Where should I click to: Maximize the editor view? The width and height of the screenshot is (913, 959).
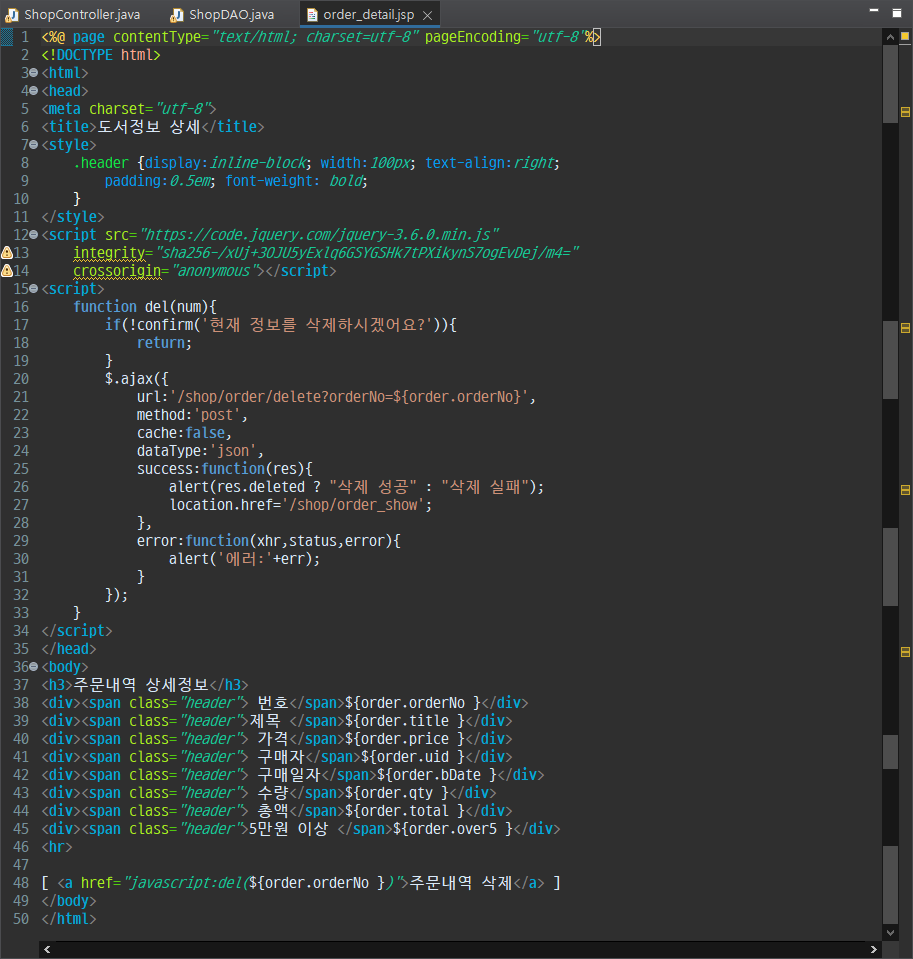point(897,12)
